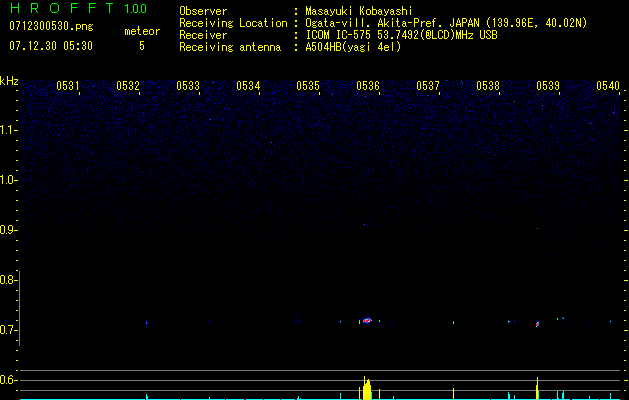The width and height of the screenshot is (629, 400).
Task: Click the 1.1 kHz axis label
Action: 7,130
